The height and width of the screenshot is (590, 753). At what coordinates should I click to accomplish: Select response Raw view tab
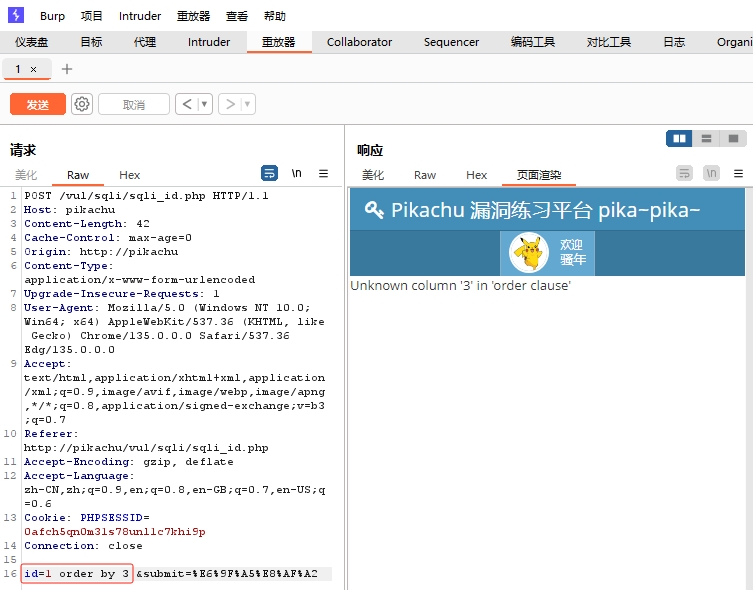point(425,175)
